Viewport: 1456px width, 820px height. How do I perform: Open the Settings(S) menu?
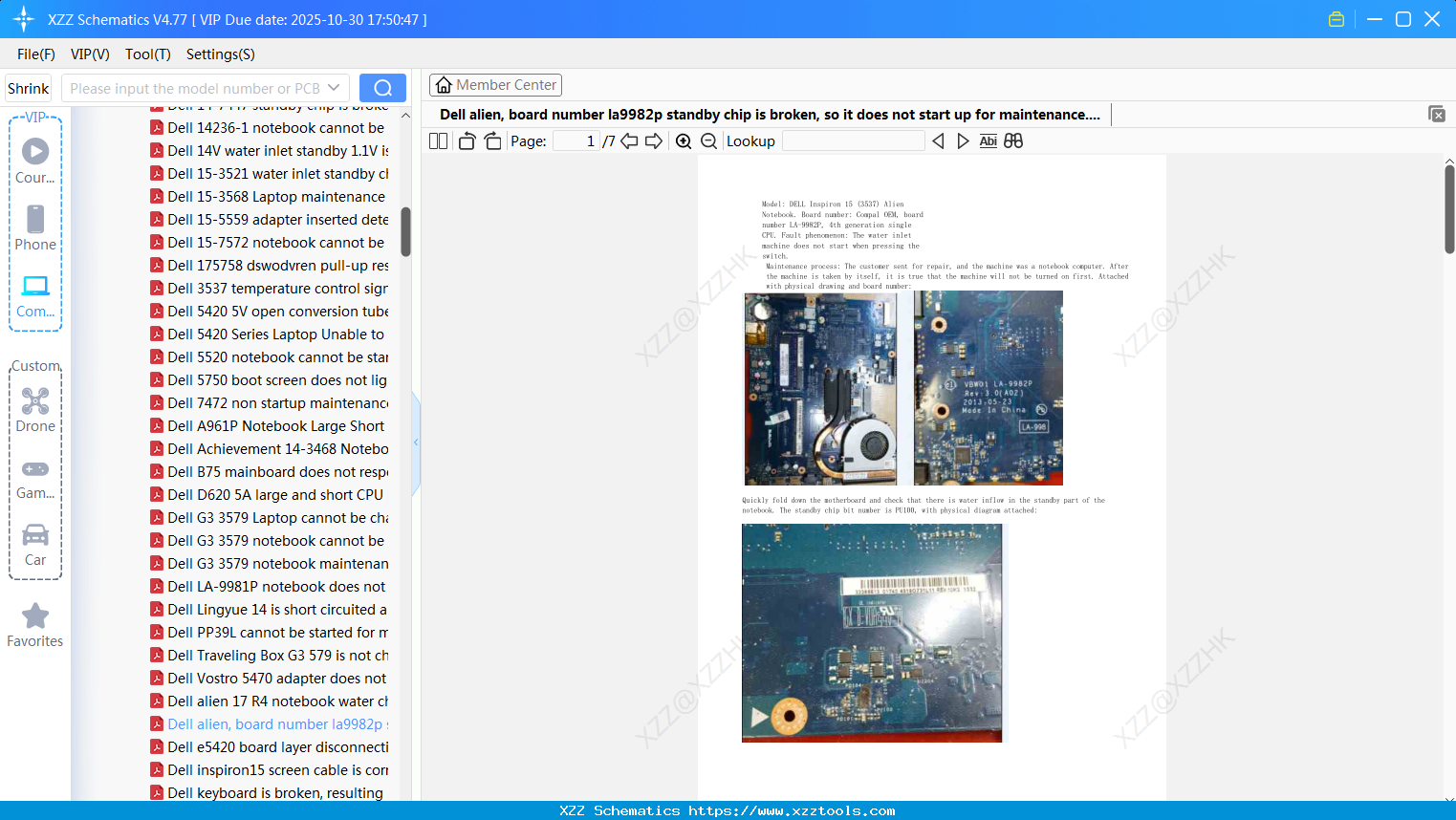pos(221,54)
